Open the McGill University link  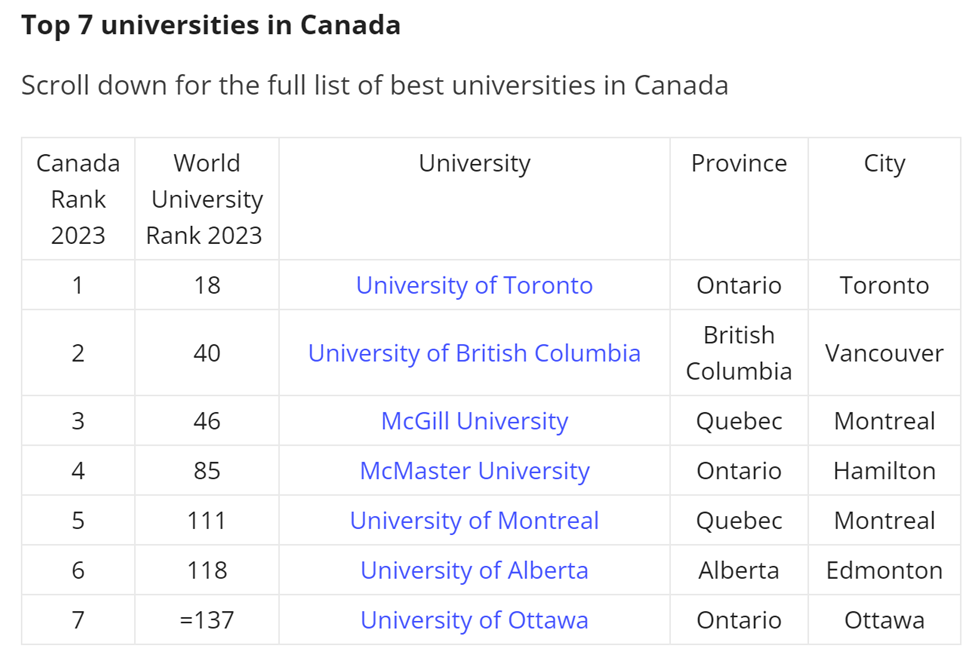474,421
